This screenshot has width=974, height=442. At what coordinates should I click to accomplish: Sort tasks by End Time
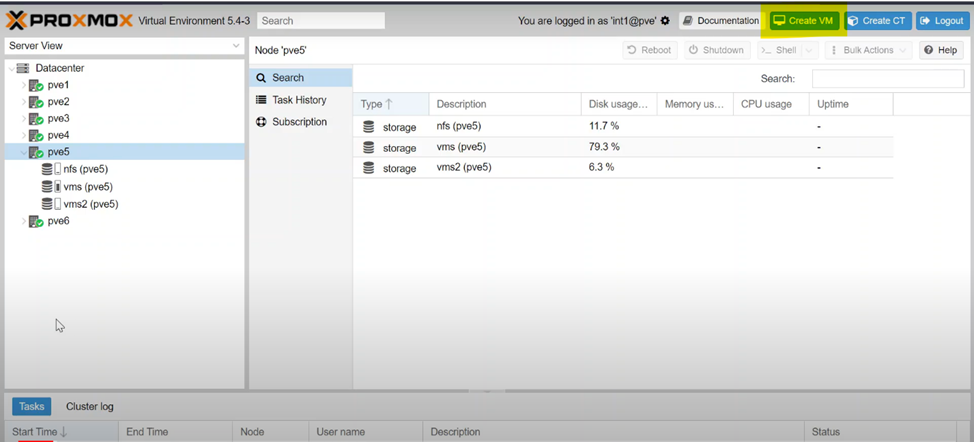(175, 431)
